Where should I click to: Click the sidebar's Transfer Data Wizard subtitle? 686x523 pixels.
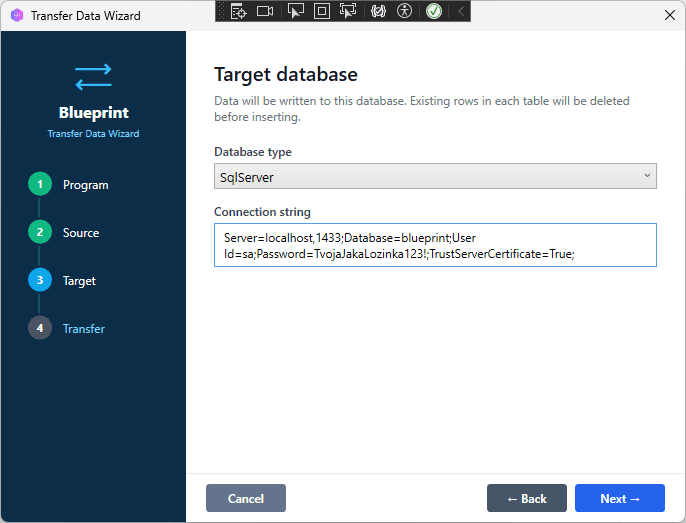click(94, 133)
